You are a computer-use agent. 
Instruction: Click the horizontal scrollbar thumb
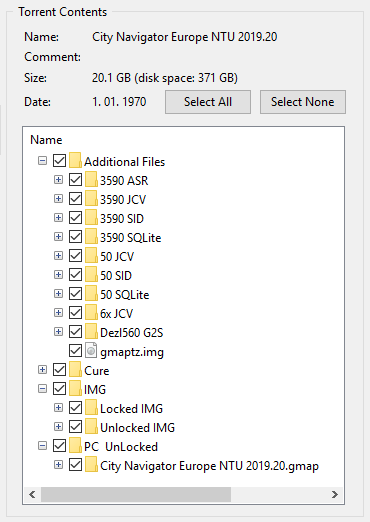click(136, 494)
